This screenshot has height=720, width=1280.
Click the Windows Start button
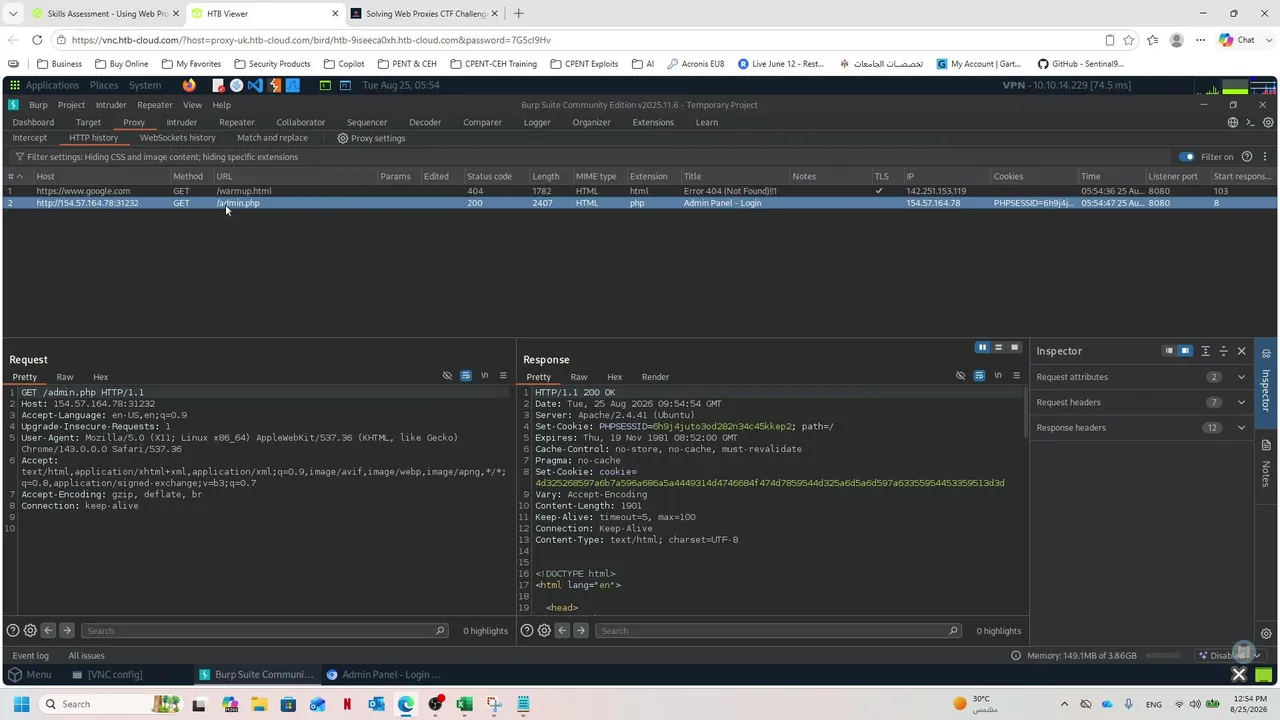[21, 704]
